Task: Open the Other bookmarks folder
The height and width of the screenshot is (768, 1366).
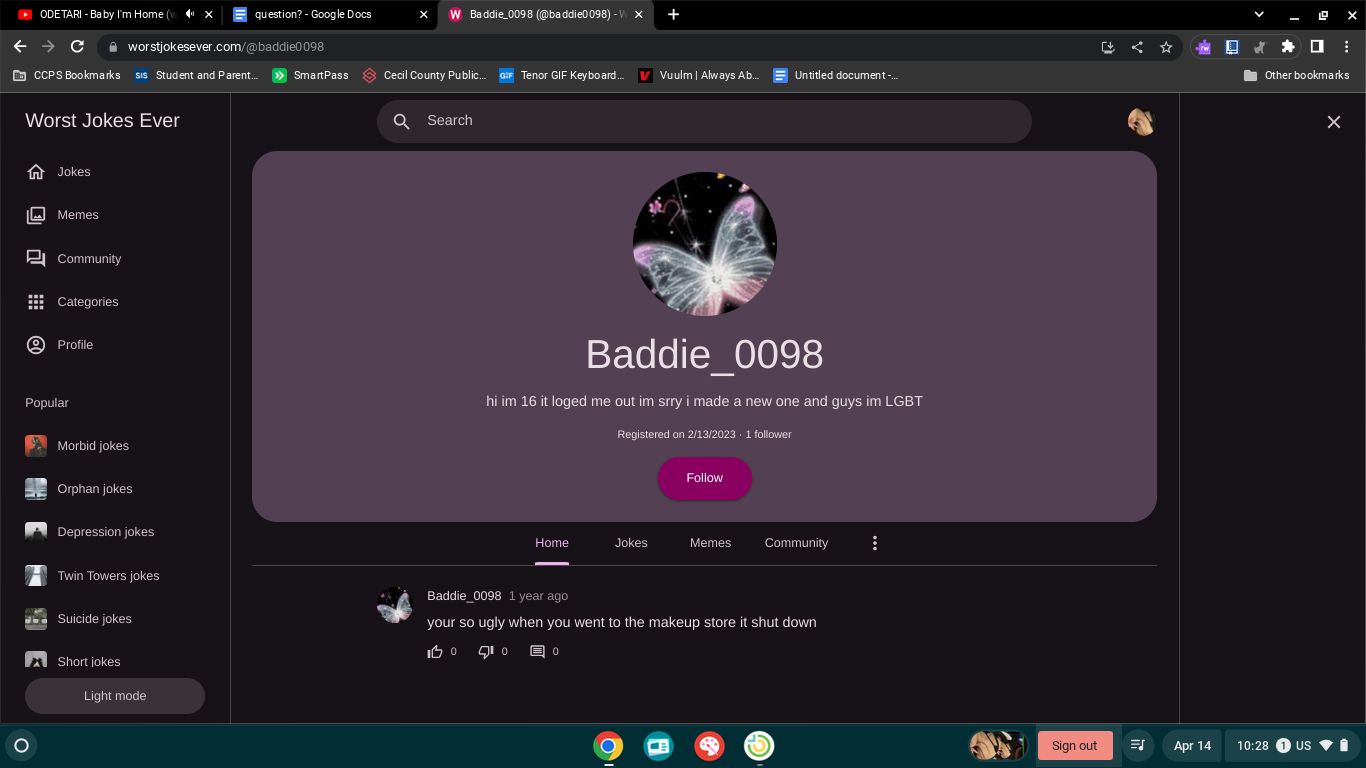Action: coord(1296,75)
